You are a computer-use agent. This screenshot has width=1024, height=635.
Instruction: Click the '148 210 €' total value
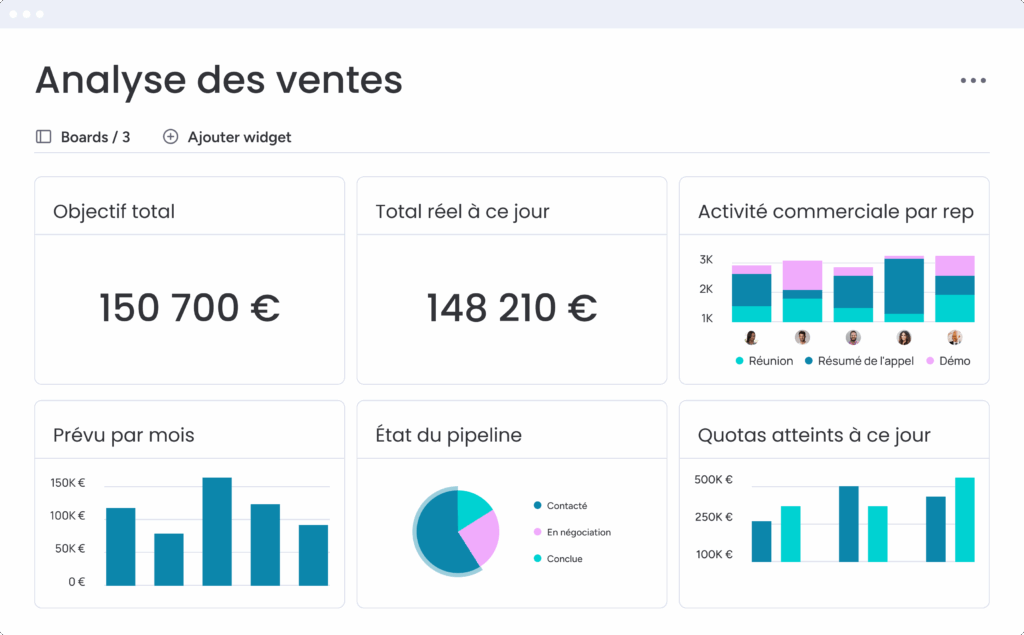pyautogui.click(x=511, y=308)
